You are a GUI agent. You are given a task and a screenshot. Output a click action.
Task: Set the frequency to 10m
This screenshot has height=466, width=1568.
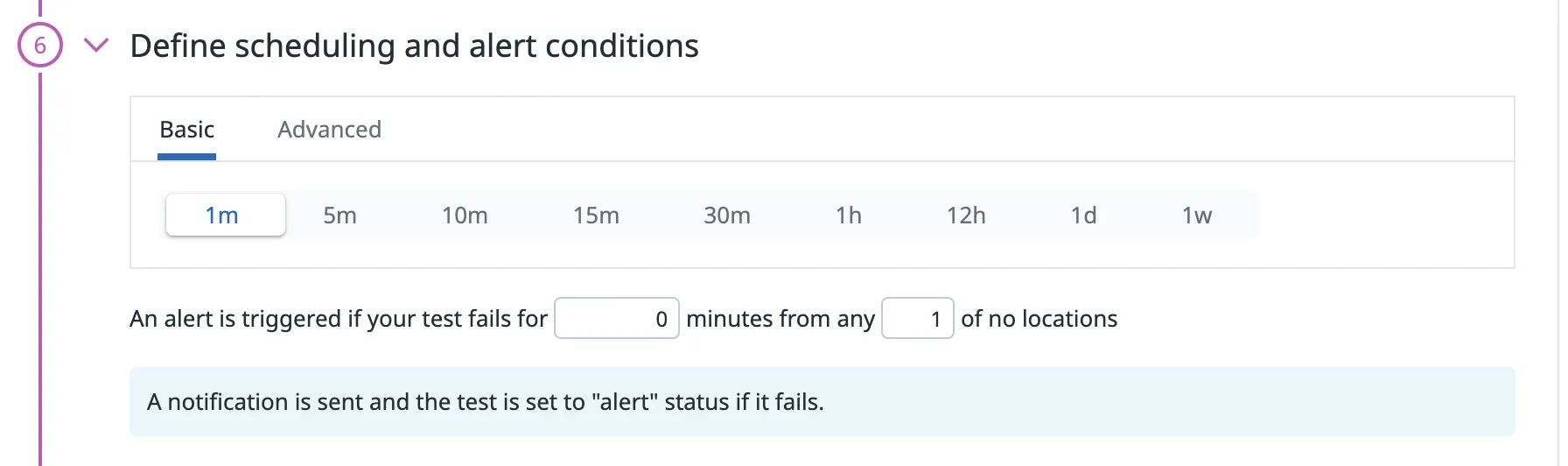tap(465, 215)
